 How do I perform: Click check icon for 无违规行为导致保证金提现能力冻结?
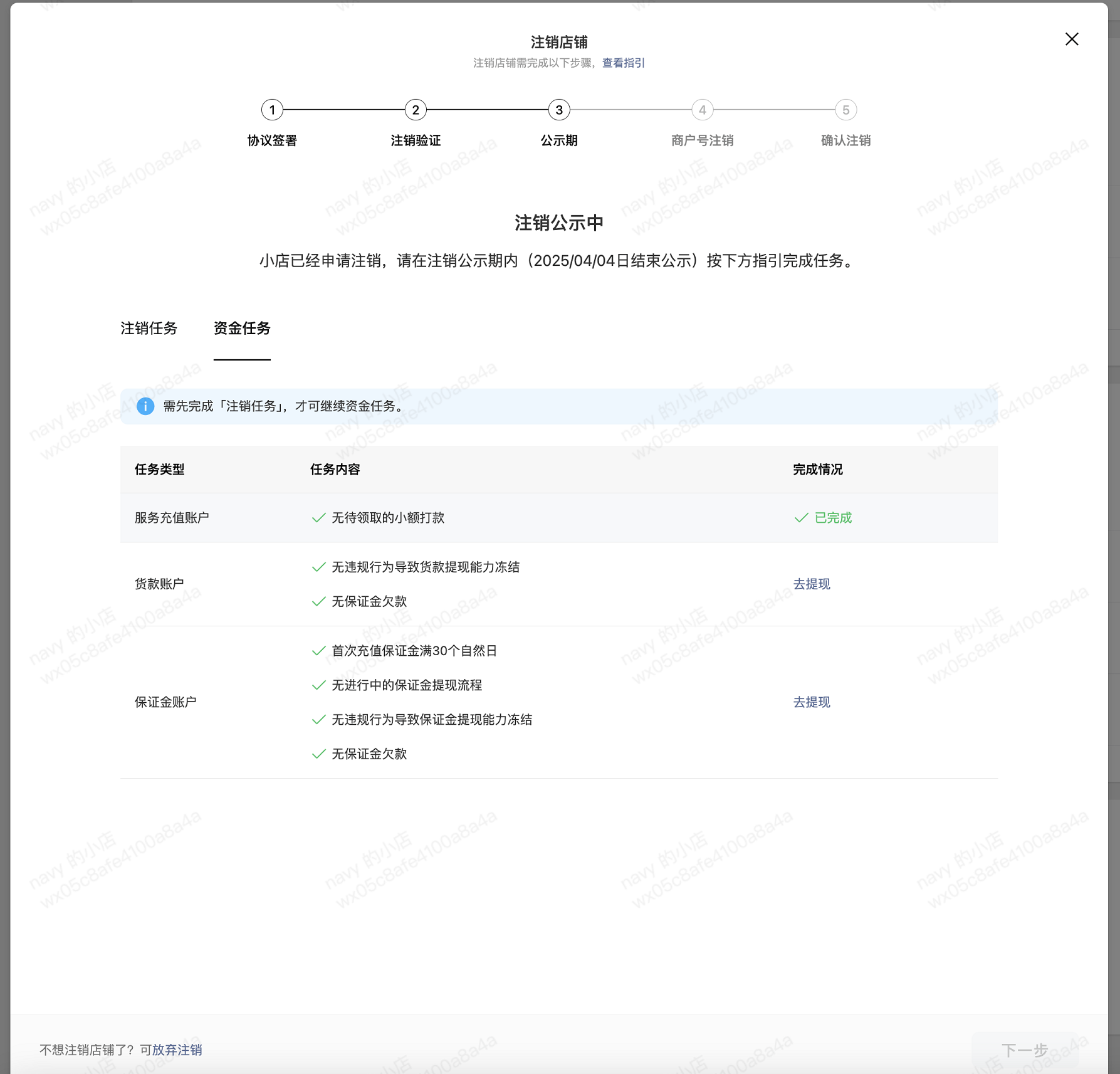[318, 720]
